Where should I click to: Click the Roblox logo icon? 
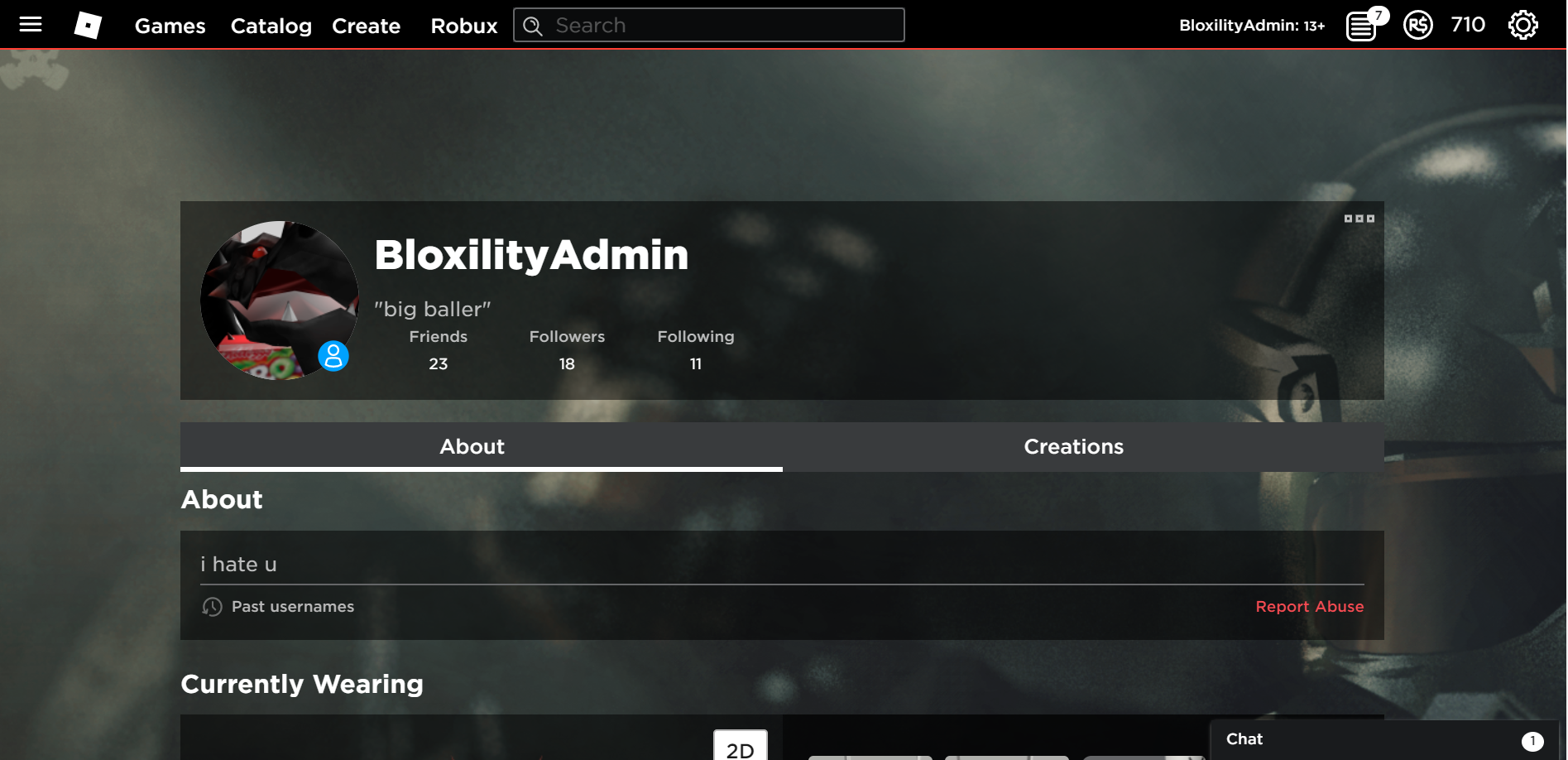click(88, 25)
